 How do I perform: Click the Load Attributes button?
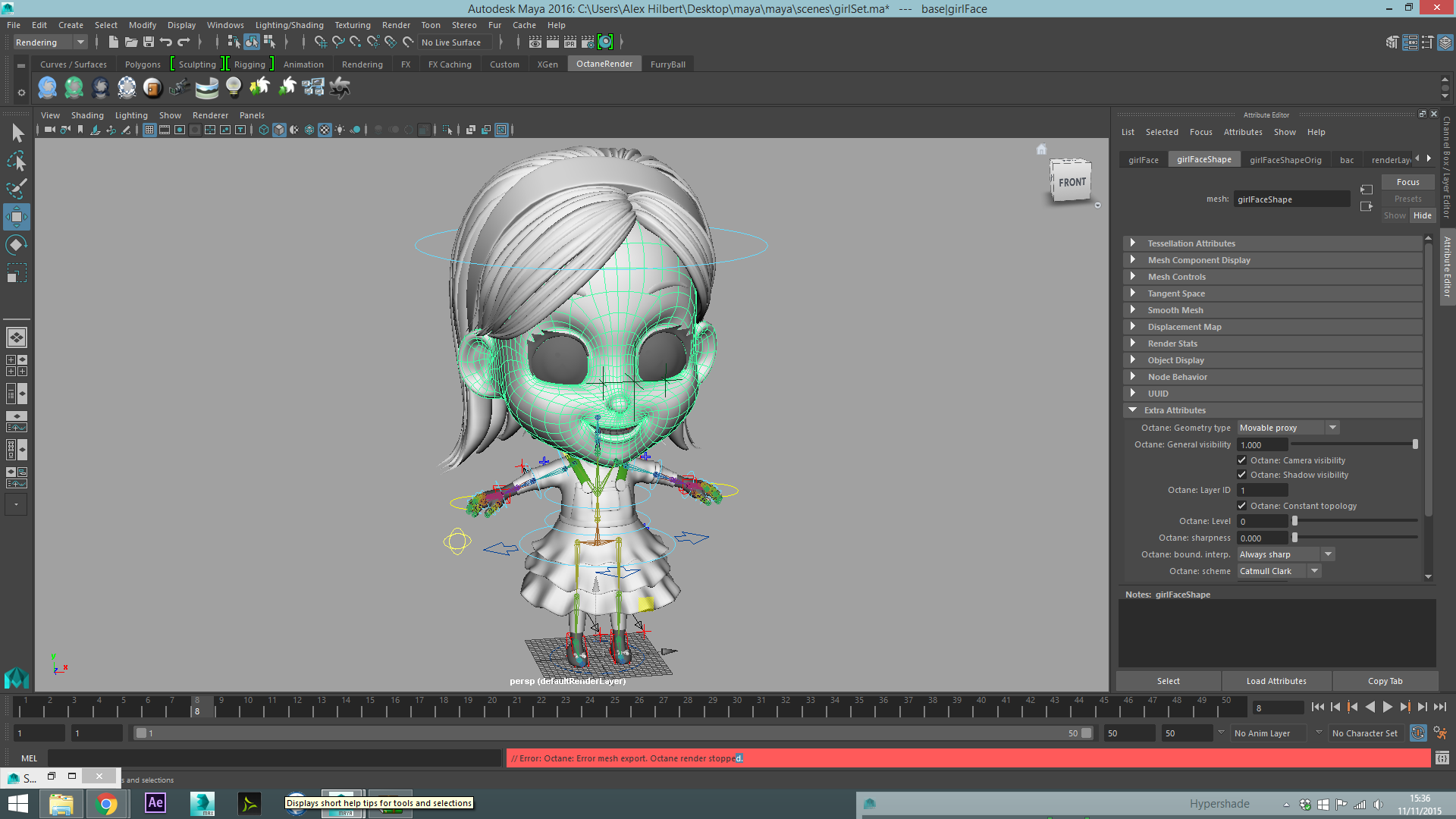[x=1276, y=681]
